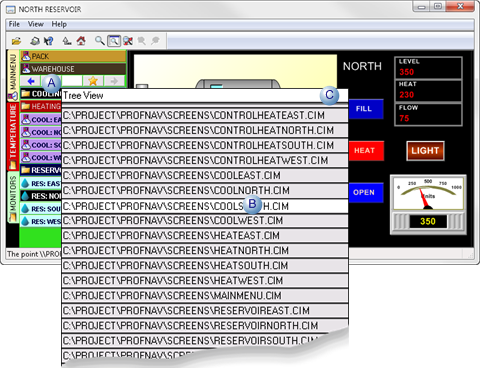Click the selected zoom window icon
480x368 pixels.
[114, 41]
